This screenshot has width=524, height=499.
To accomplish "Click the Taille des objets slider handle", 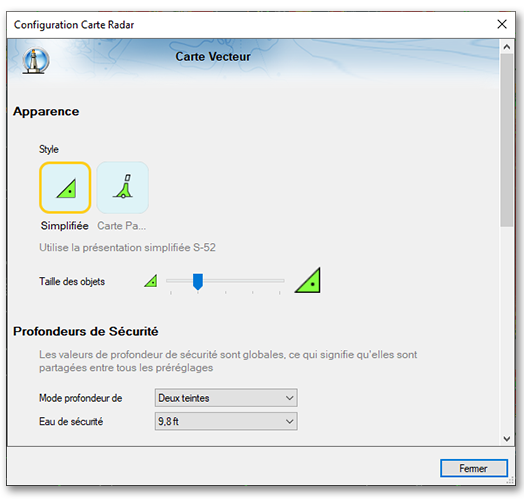I will pos(198,281).
